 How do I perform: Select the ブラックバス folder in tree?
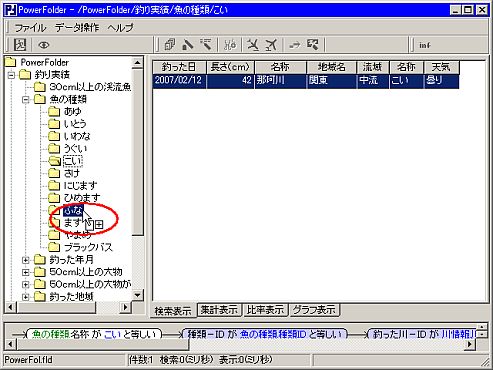(88, 247)
